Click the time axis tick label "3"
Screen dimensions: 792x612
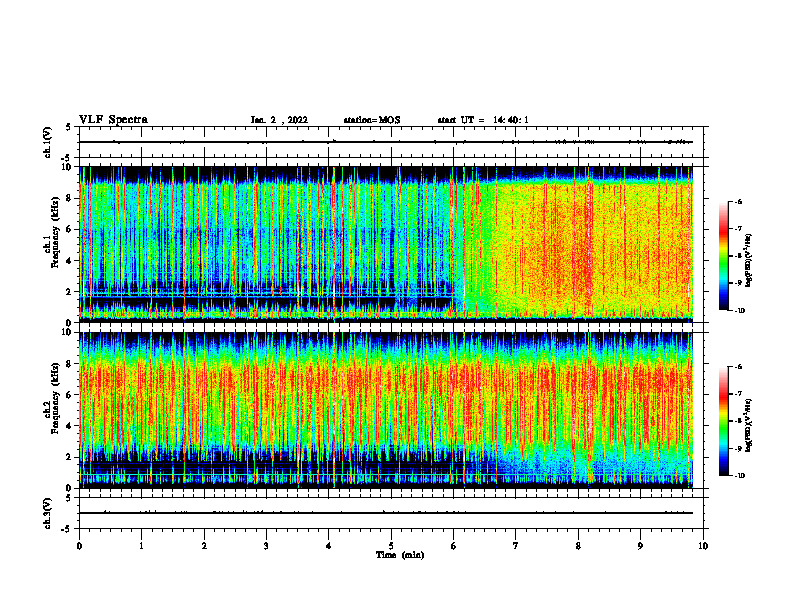pyautogui.click(x=266, y=546)
